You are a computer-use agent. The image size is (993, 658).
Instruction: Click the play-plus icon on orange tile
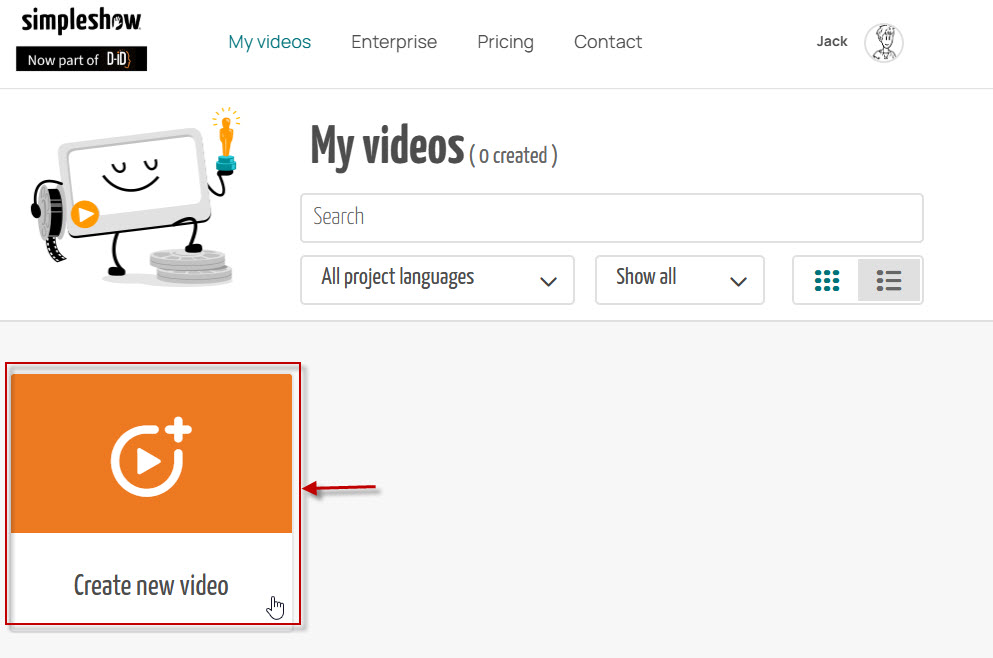(x=151, y=457)
